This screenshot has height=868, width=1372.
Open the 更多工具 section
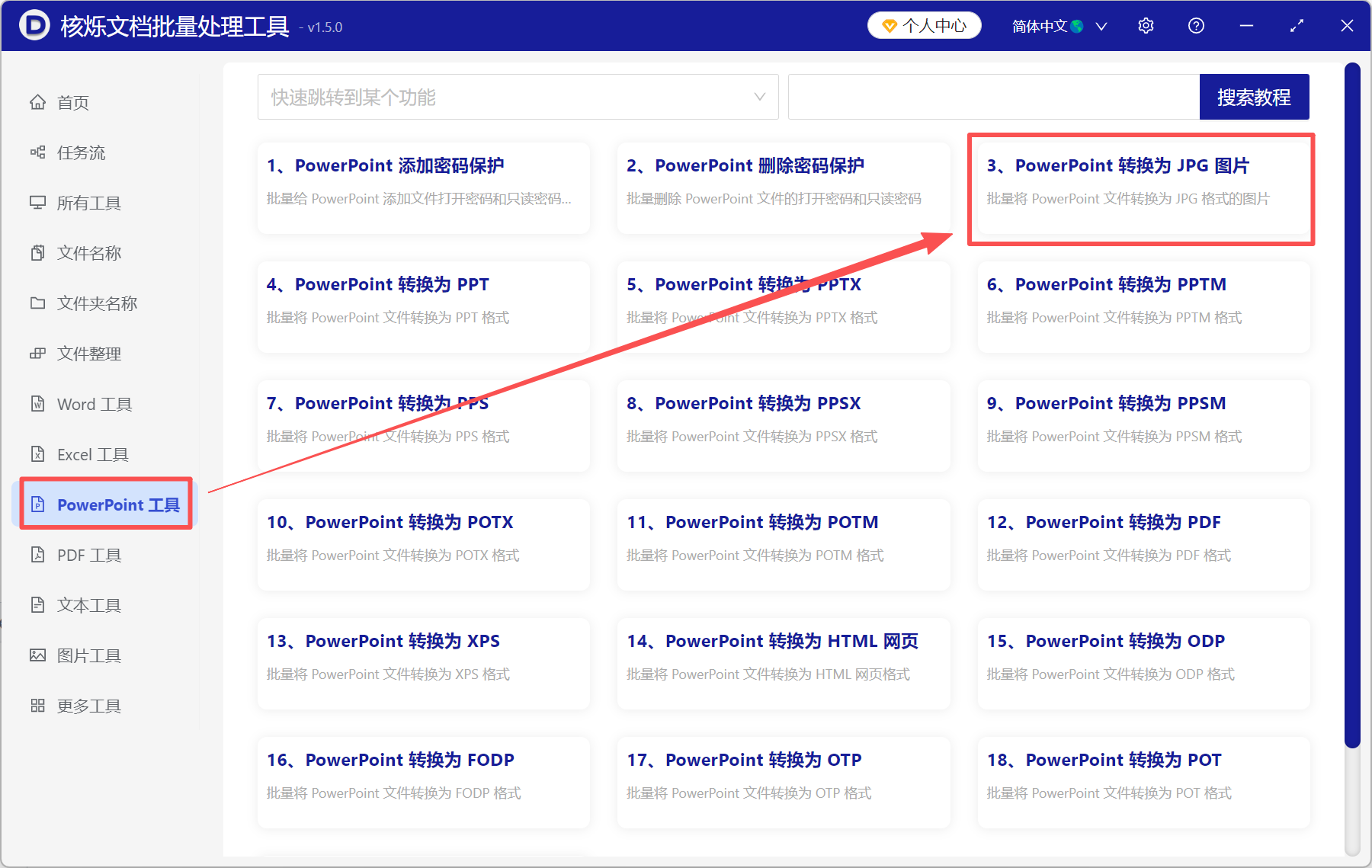coord(88,705)
